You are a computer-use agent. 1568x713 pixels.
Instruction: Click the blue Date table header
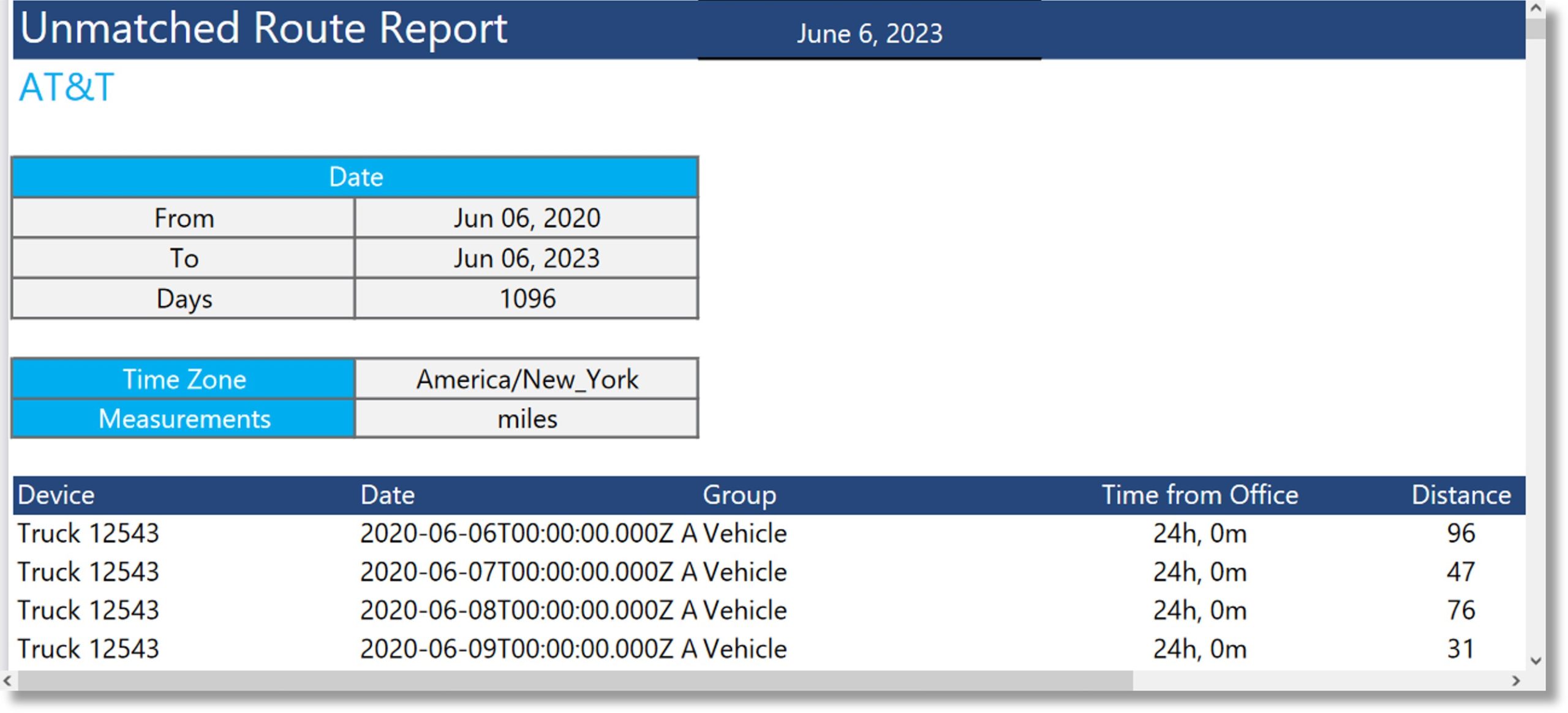tap(355, 177)
